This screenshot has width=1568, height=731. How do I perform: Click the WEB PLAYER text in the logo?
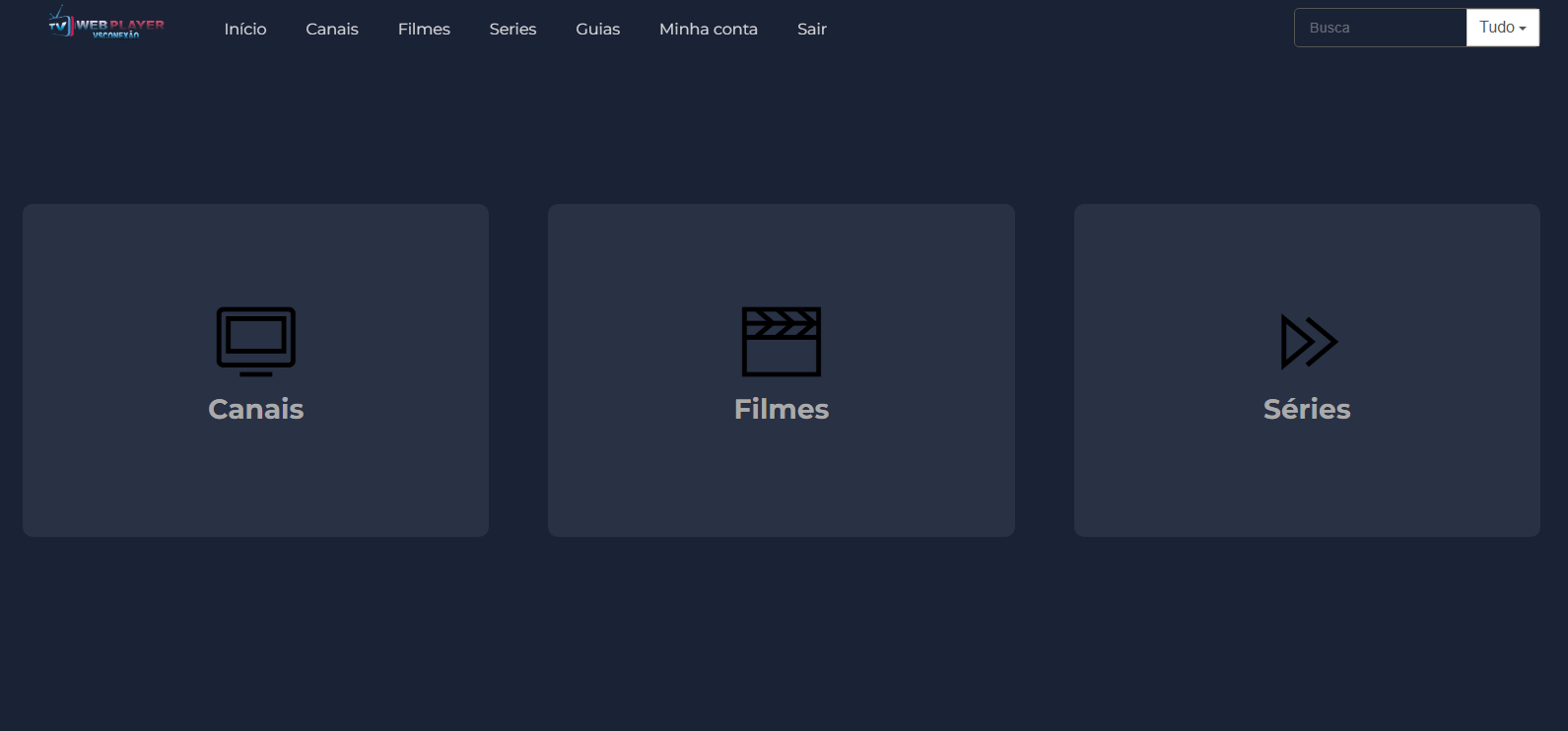pos(120,24)
